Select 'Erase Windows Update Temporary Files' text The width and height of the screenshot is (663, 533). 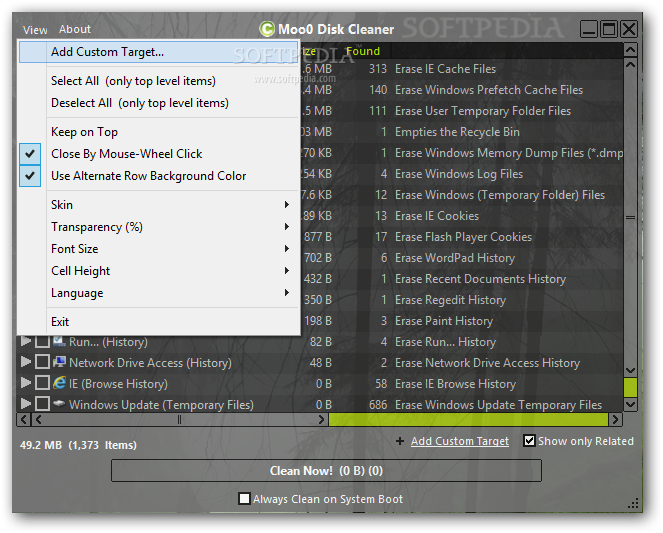pyautogui.click(x=498, y=405)
